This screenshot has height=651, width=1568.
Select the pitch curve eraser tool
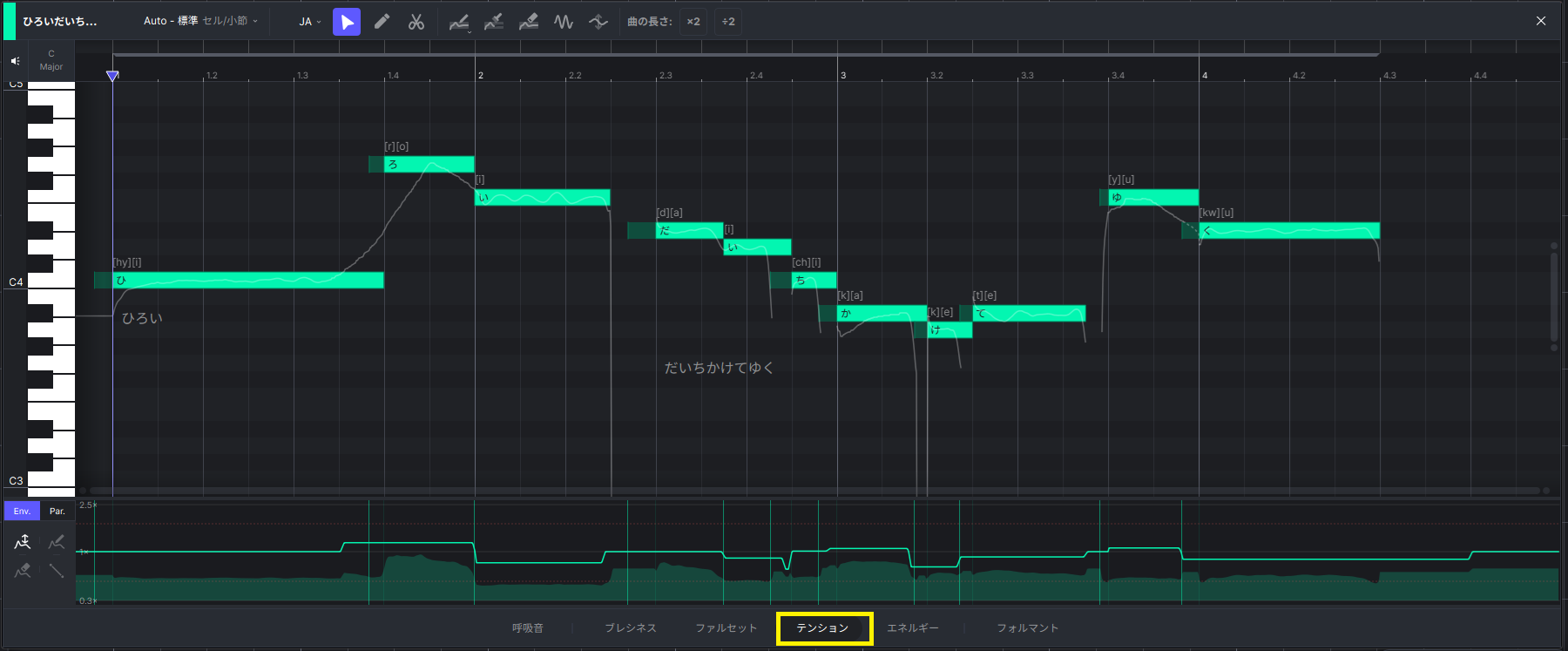[x=528, y=22]
